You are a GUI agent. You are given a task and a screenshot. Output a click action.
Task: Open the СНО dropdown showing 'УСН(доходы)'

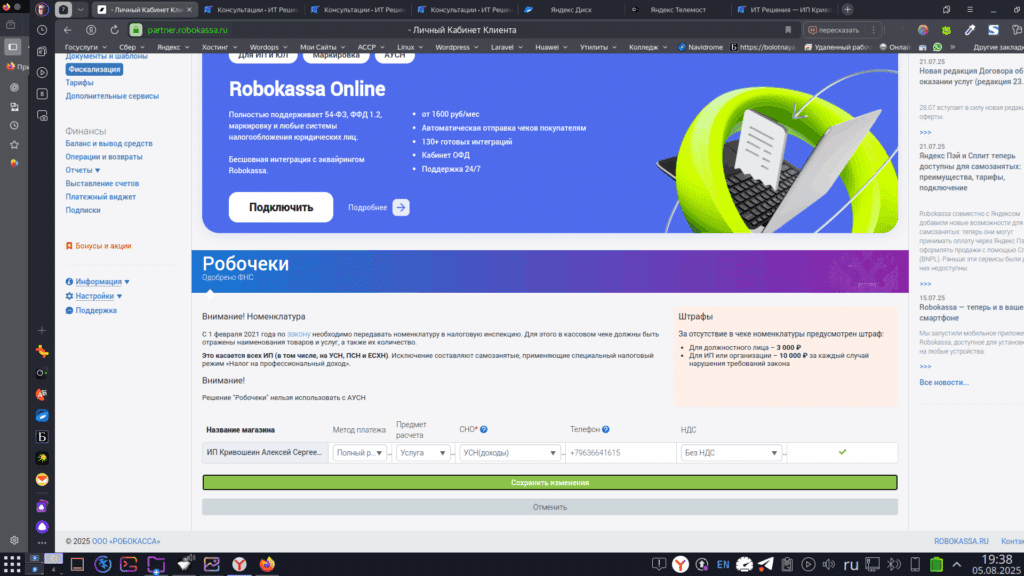pyautogui.click(x=509, y=453)
